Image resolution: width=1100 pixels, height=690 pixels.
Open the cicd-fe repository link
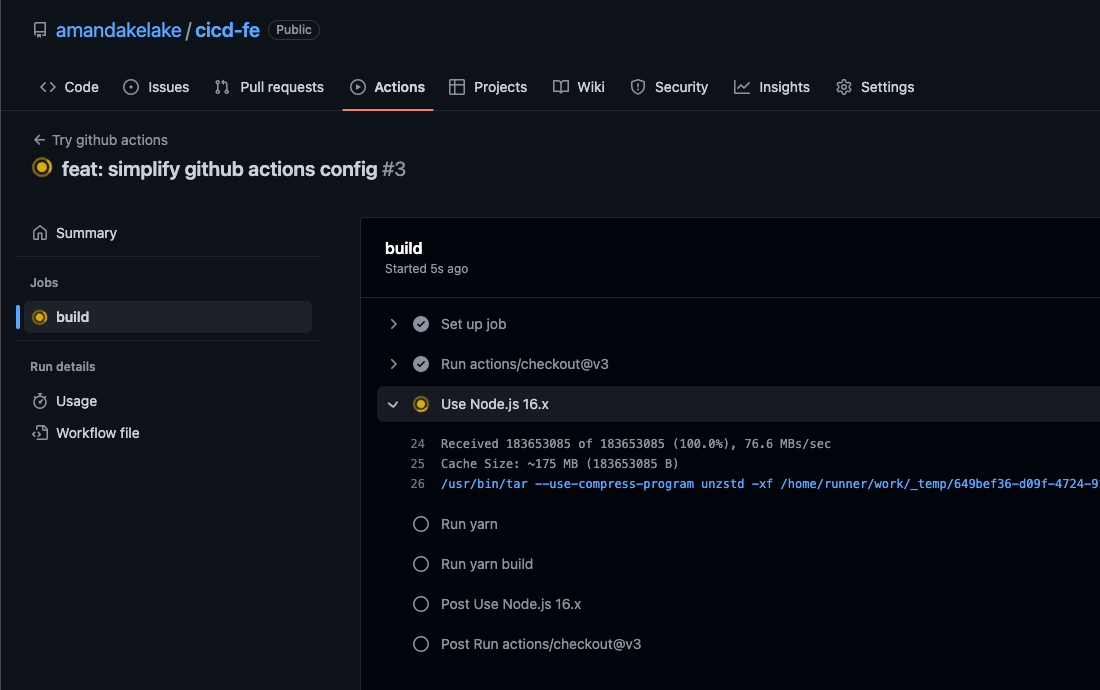(227, 30)
